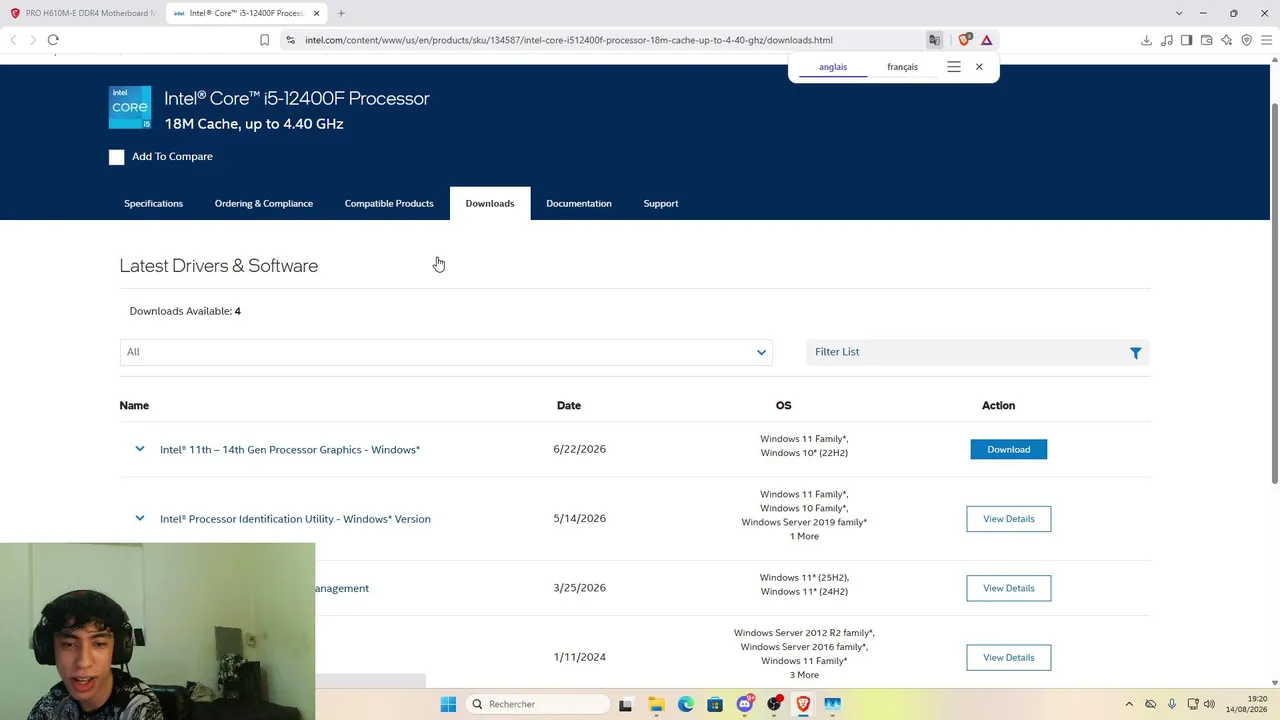Open File Explorer from the taskbar
The image size is (1280, 720).
[x=656, y=704]
